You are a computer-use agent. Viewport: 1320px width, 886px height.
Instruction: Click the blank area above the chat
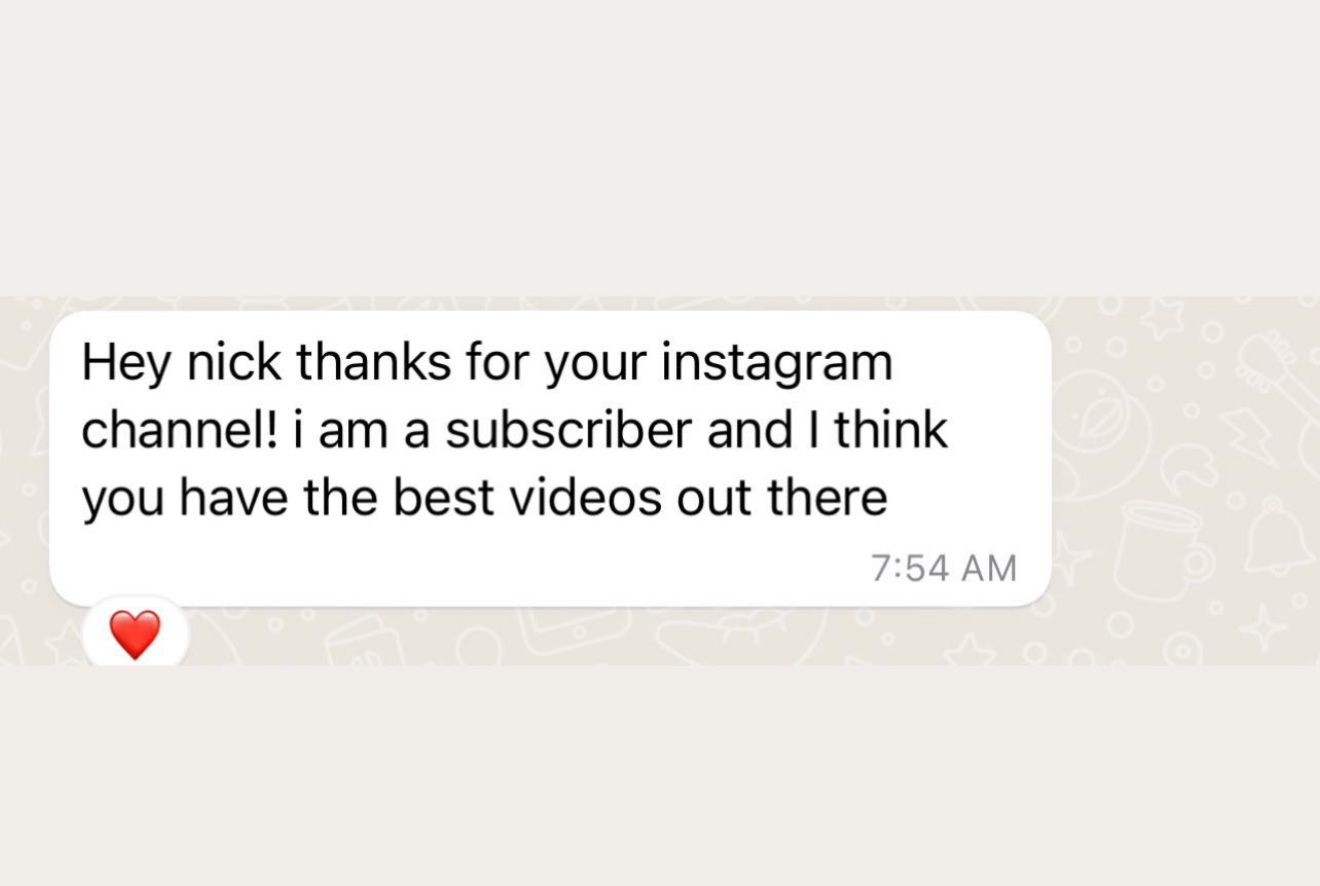tap(660, 148)
